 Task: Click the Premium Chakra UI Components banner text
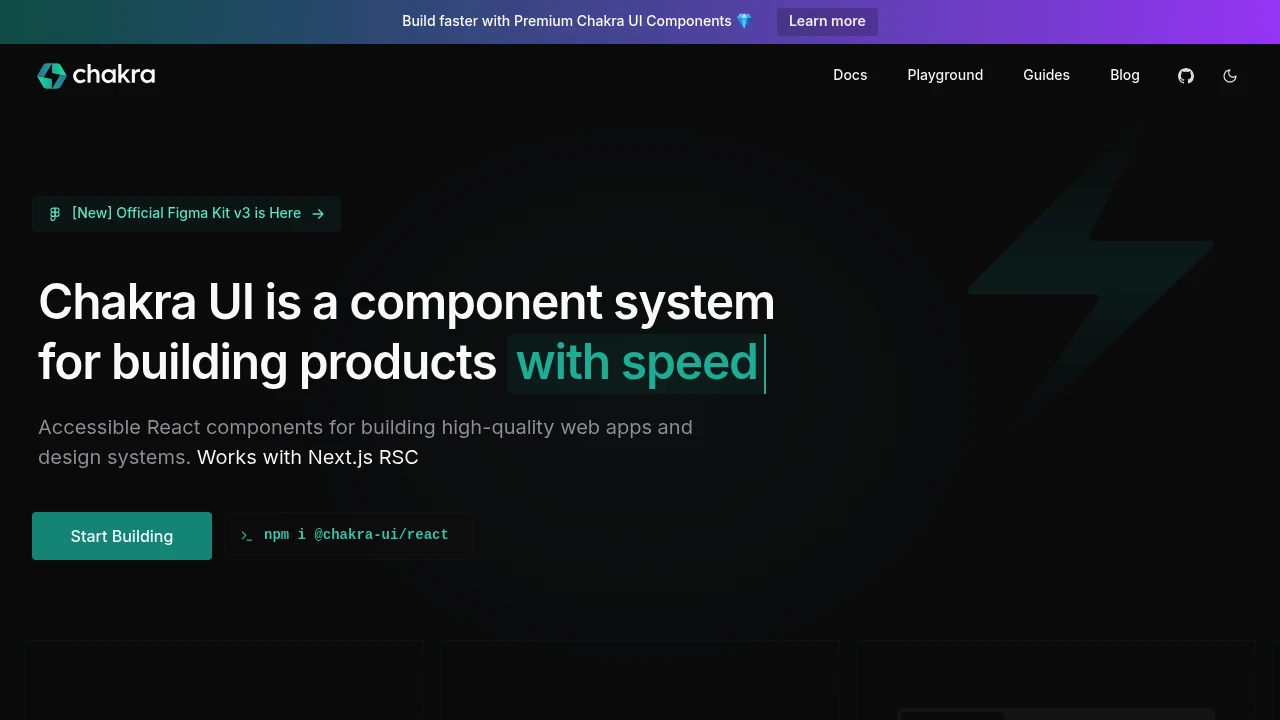pyautogui.click(x=566, y=21)
